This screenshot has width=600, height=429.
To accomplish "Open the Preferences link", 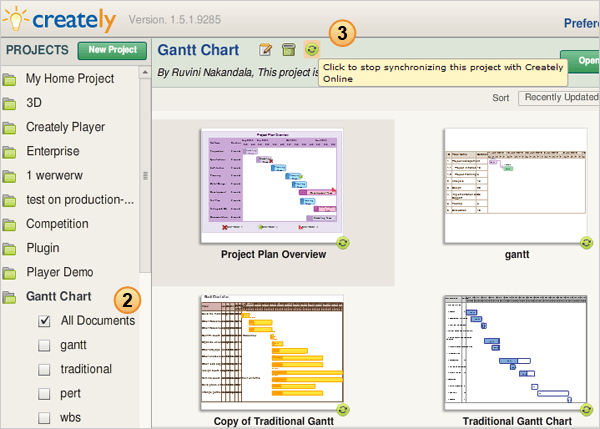I will pyautogui.click(x=582, y=23).
